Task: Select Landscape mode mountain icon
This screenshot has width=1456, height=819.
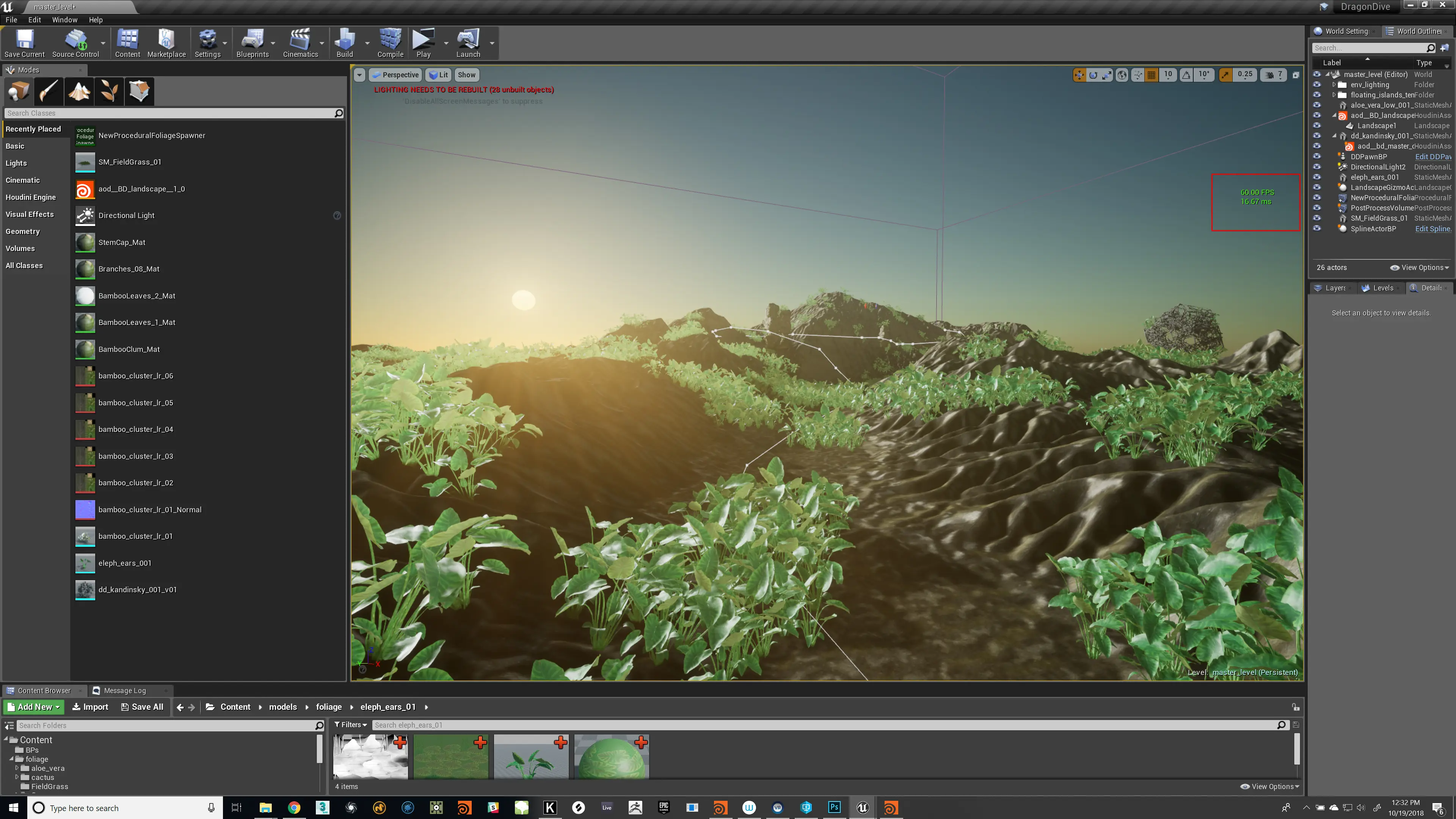Action: coord(79,91)
